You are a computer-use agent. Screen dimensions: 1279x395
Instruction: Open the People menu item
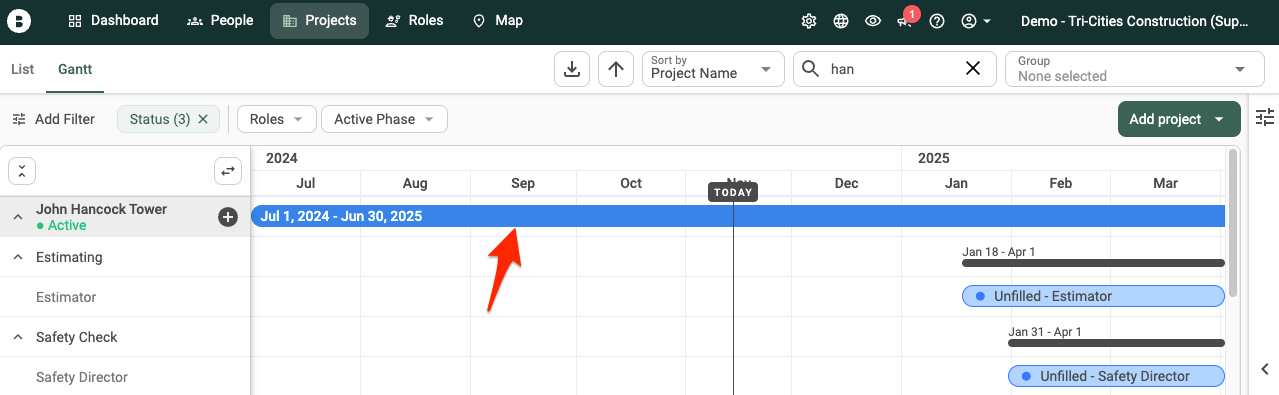point(220,20)
